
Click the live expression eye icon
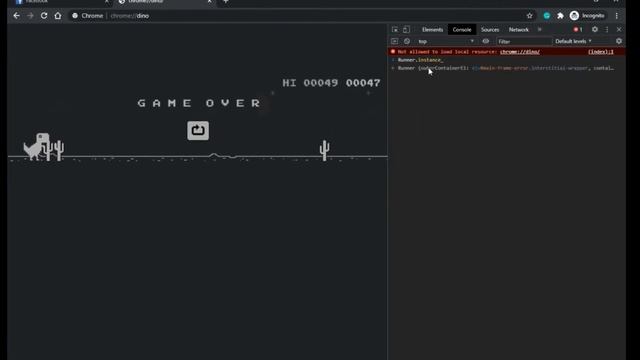pyautogui.click(x=485, y=41)
